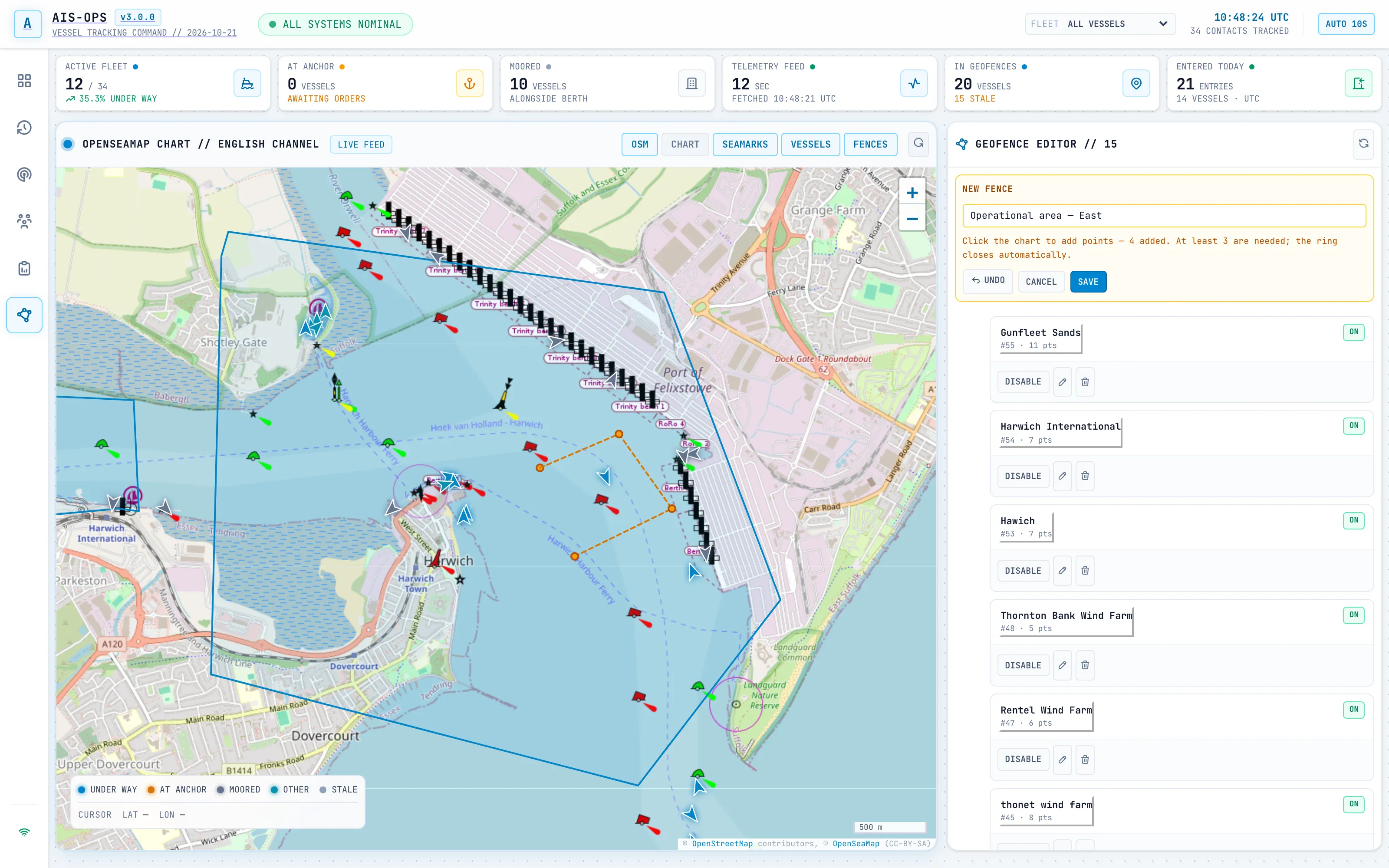The image size is (1389, 868).
Task: Click the wifi connectivity icon in sidebar
Action: coord(24,832)
